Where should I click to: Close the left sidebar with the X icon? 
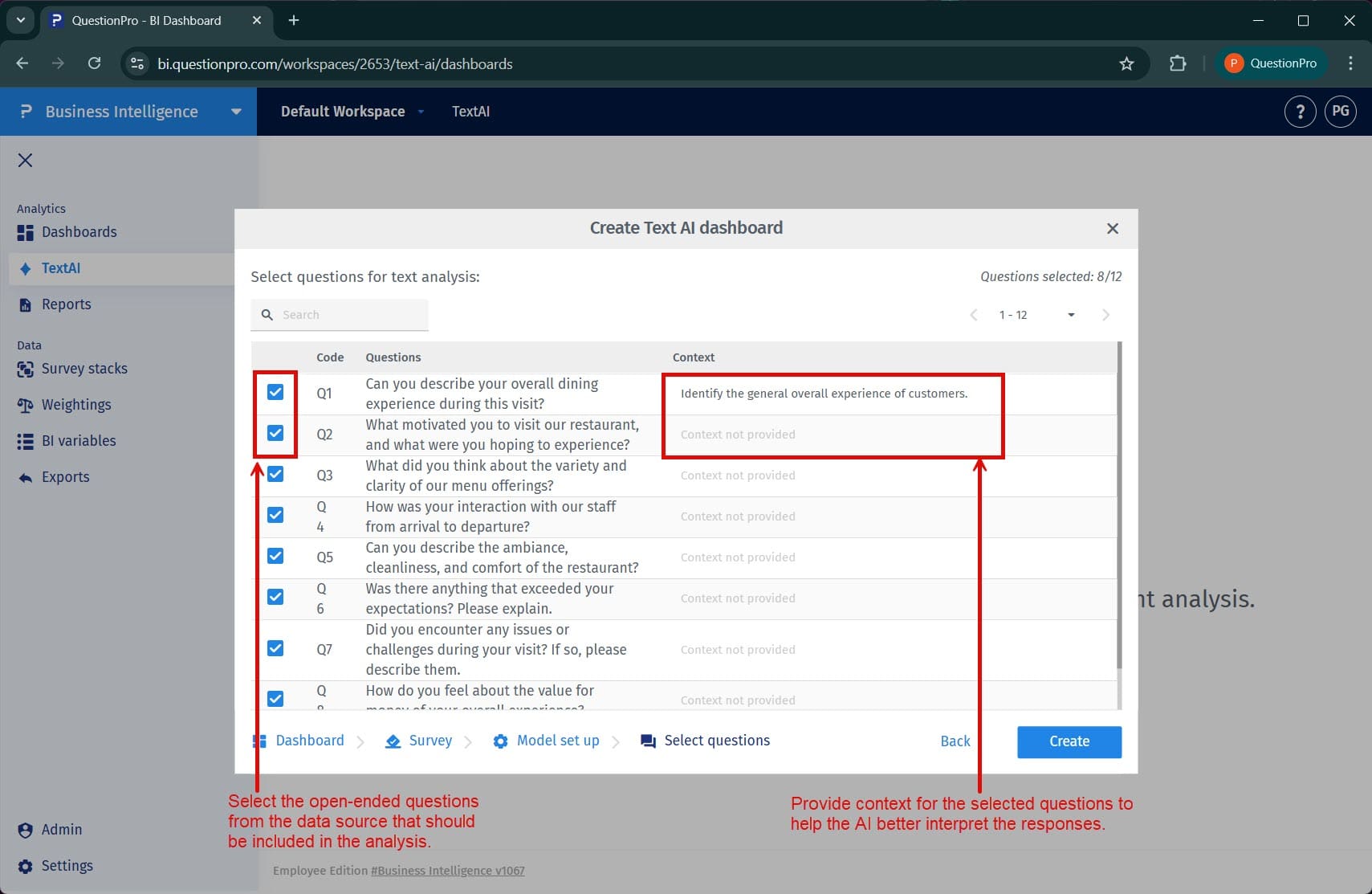[x=26, y=161]
